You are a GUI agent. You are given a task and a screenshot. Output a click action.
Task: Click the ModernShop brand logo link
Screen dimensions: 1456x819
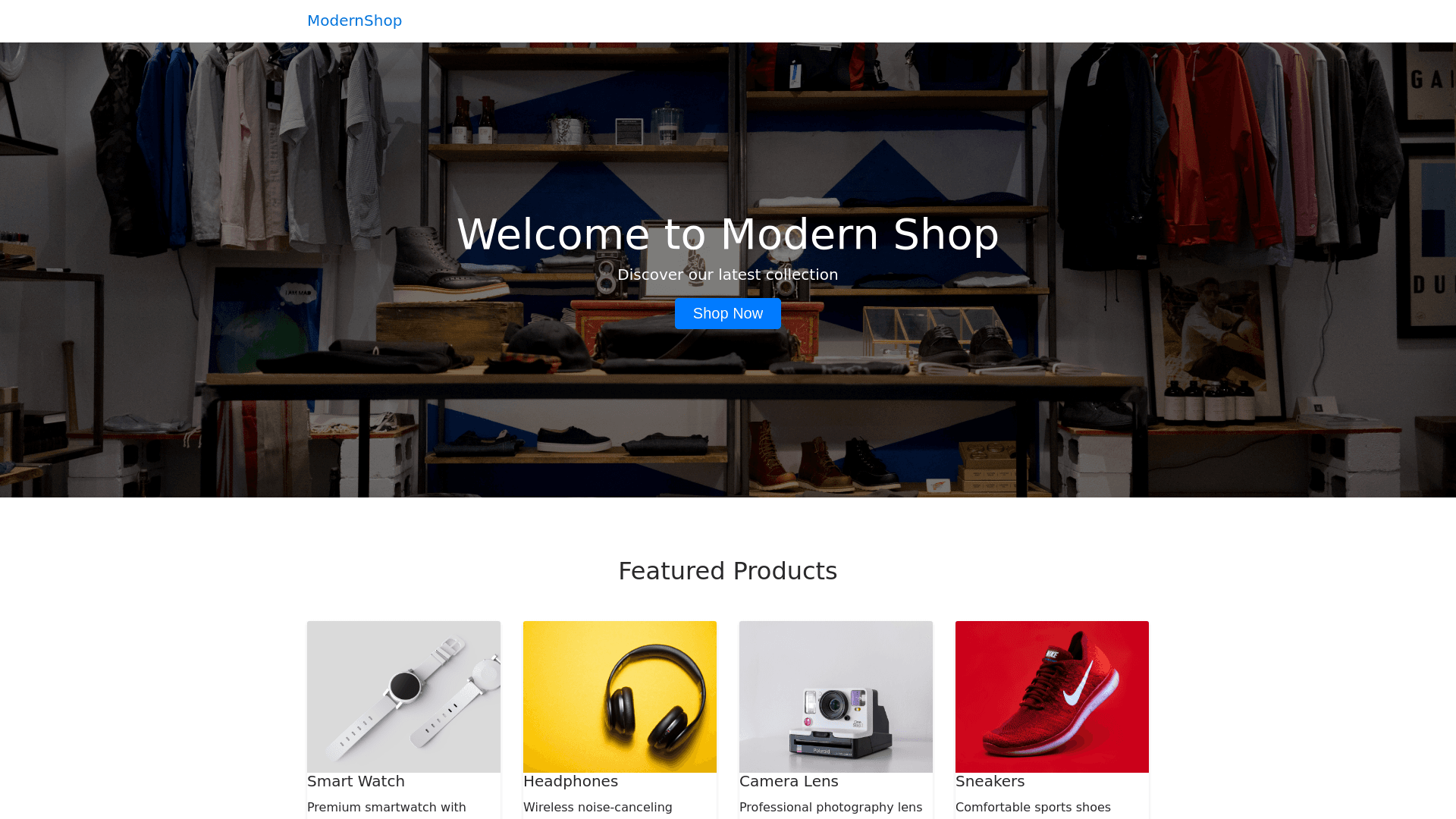(354, 20)
